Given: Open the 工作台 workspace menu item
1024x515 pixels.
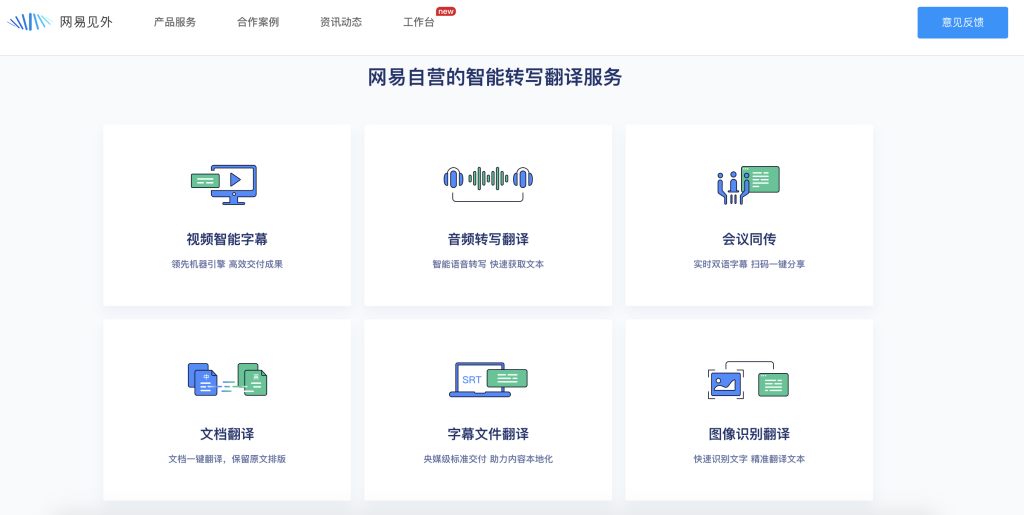Looking at the screenshot, I should (419, 22).
